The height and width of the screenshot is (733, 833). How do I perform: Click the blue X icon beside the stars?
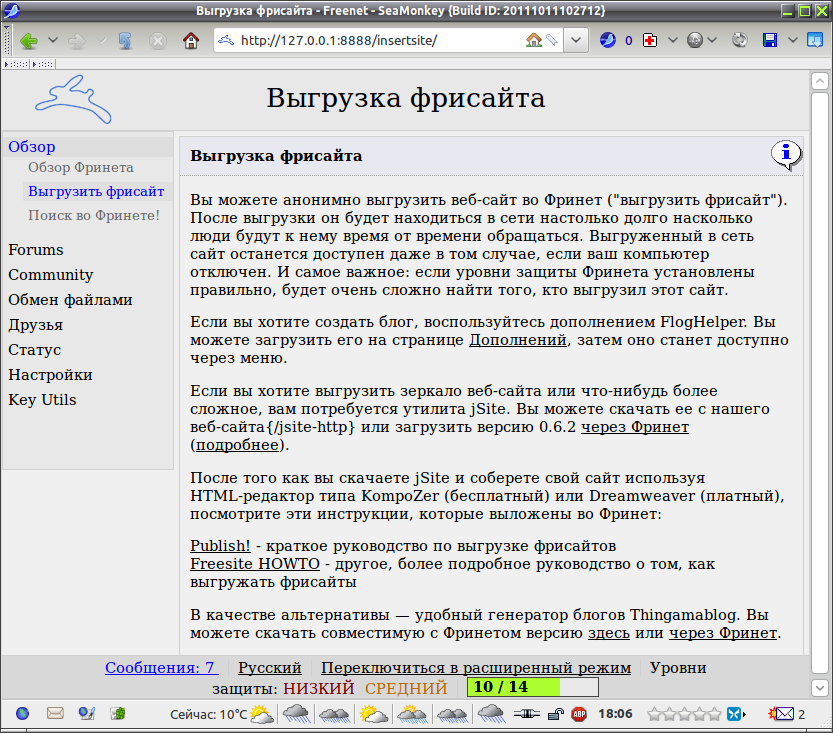735,714
